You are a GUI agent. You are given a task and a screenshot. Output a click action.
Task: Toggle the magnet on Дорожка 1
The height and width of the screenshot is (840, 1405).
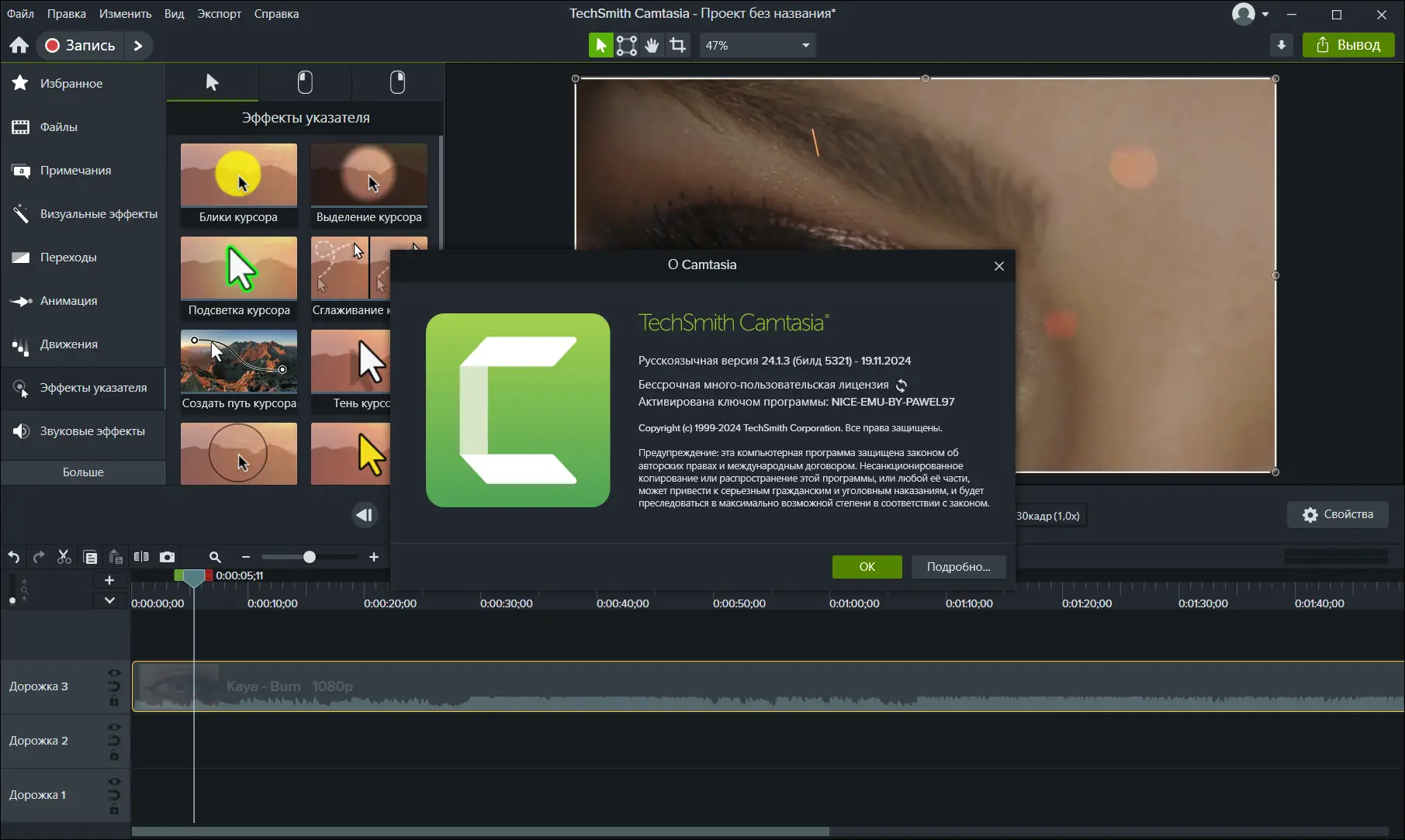[x=114, y=796]
